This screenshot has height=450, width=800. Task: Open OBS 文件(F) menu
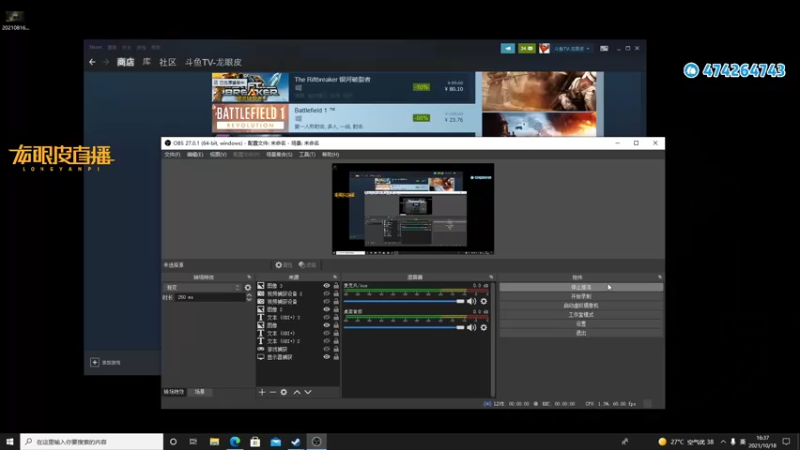point(172,154)
